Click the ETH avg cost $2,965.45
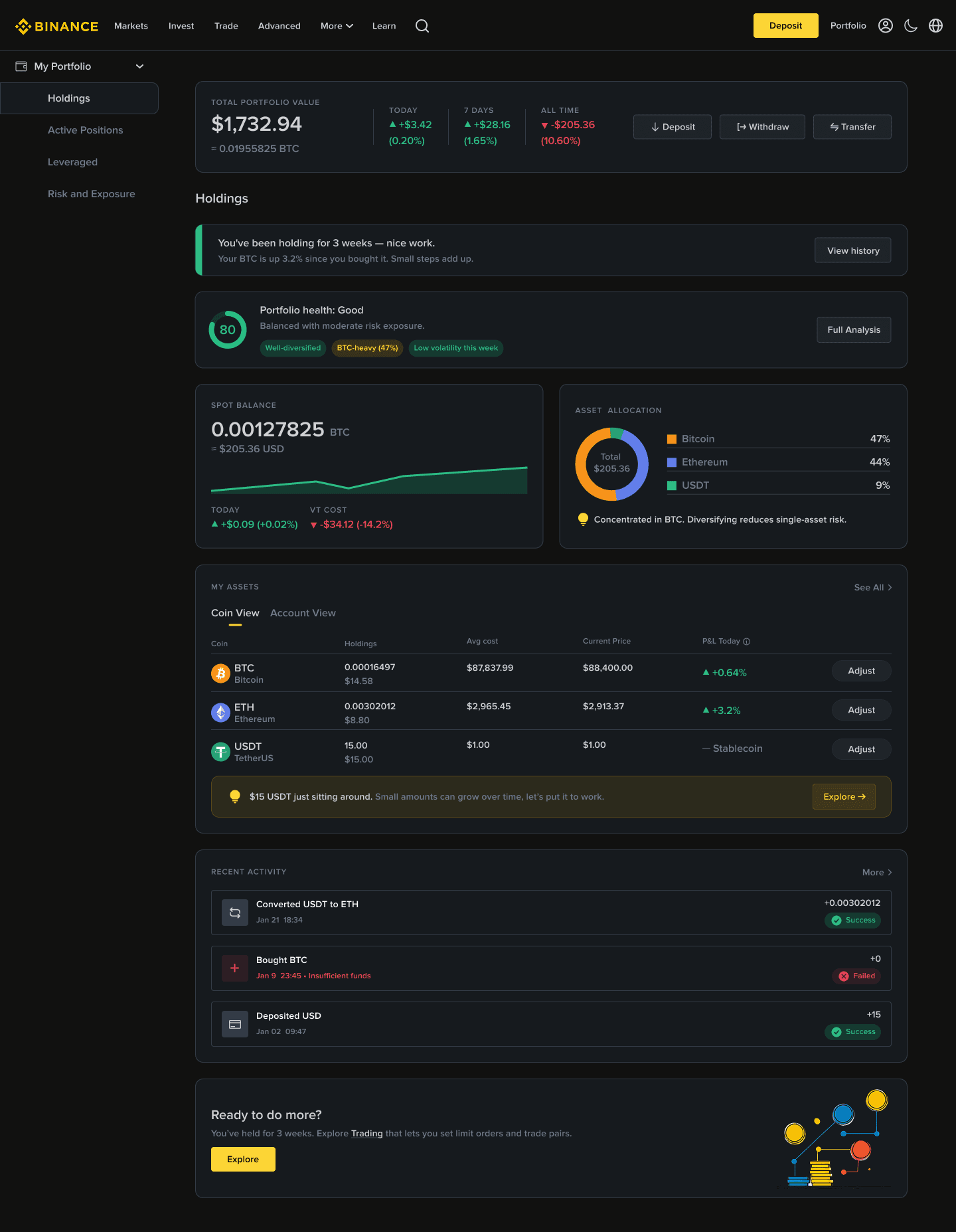 (x=489, y=707)
